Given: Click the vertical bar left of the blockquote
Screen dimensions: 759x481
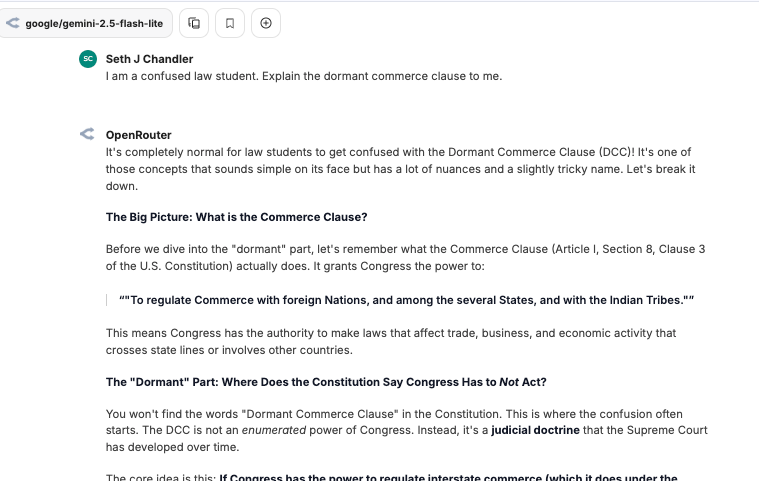Looking at the screenshot, I should point(107,300).
